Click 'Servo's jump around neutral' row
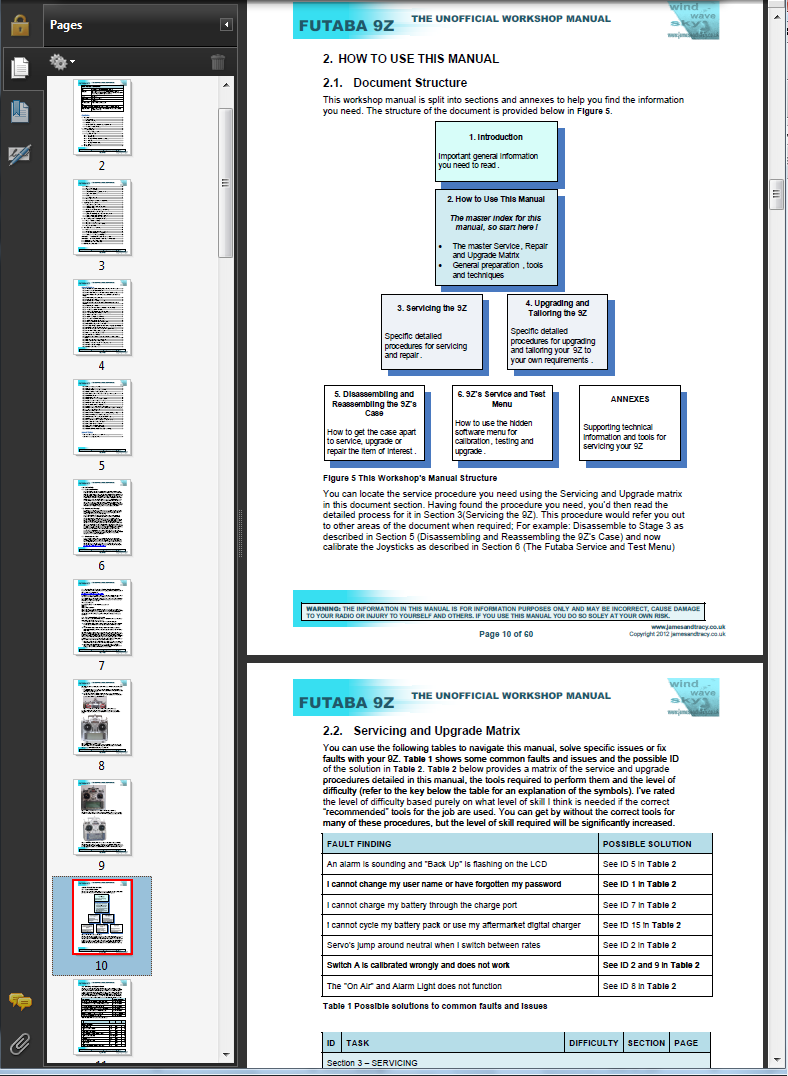The width and height of the screenshot is (788, 1076). (x=460, y=945)
